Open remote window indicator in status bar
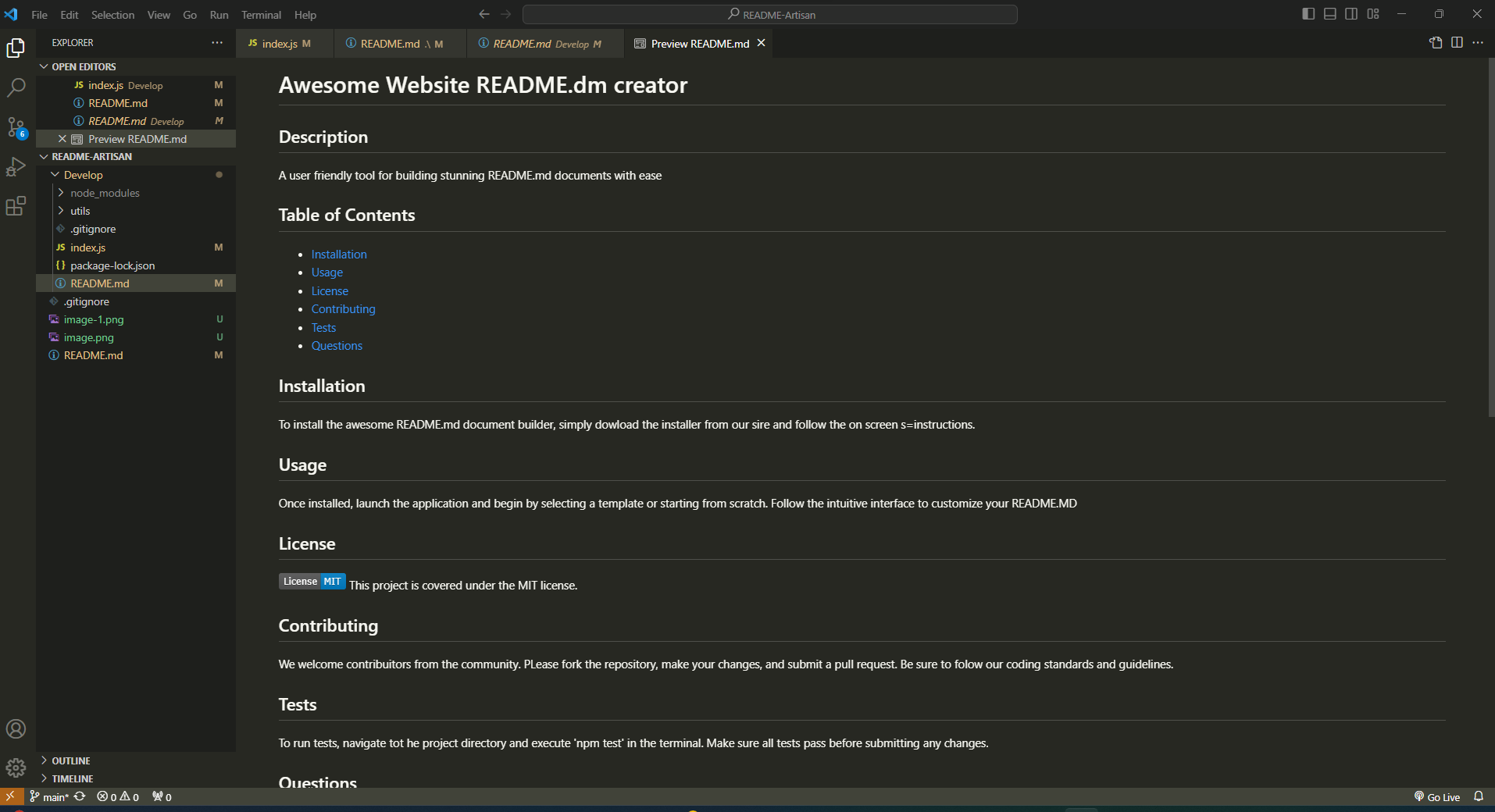The image size is (1495, 812). tap(11, 796)
